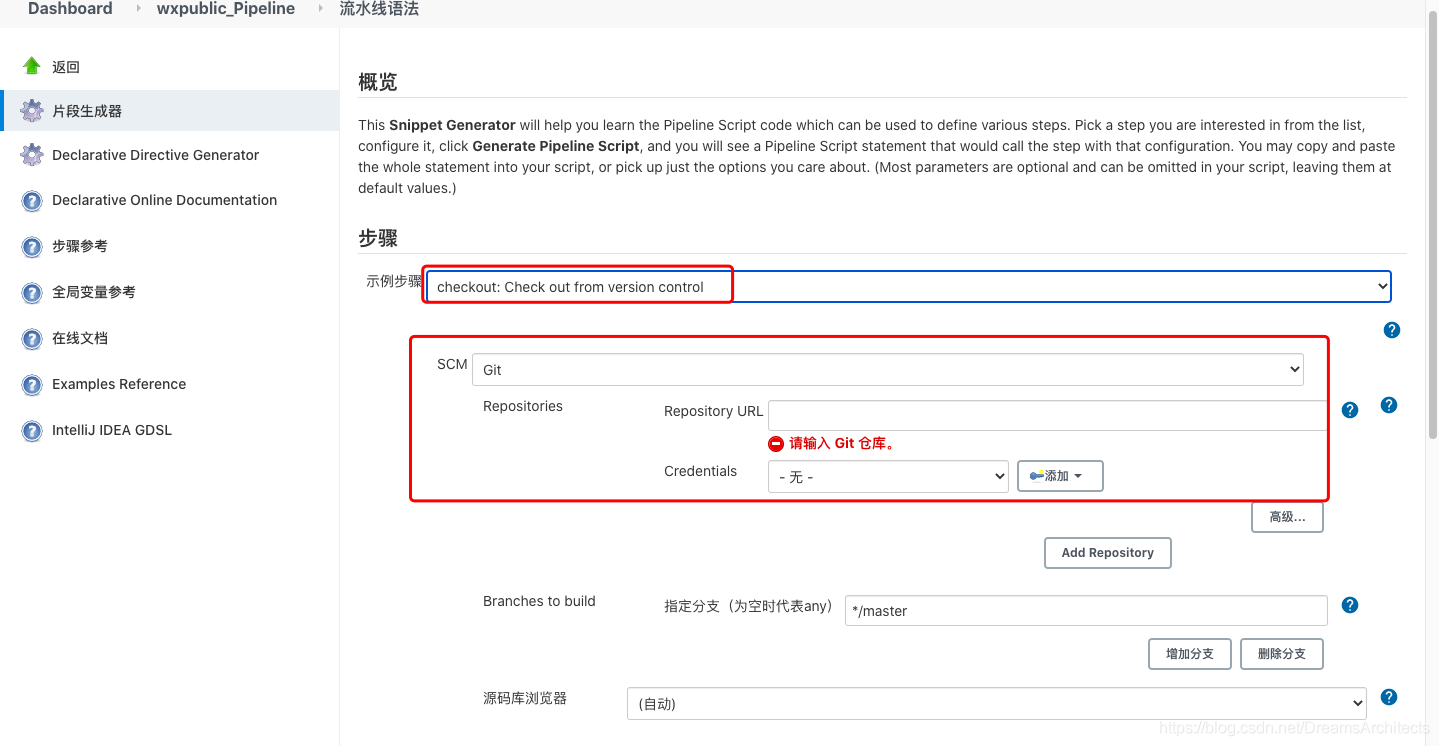
Task: Expand the SCM Git dropdown
Action: (887, 369)
